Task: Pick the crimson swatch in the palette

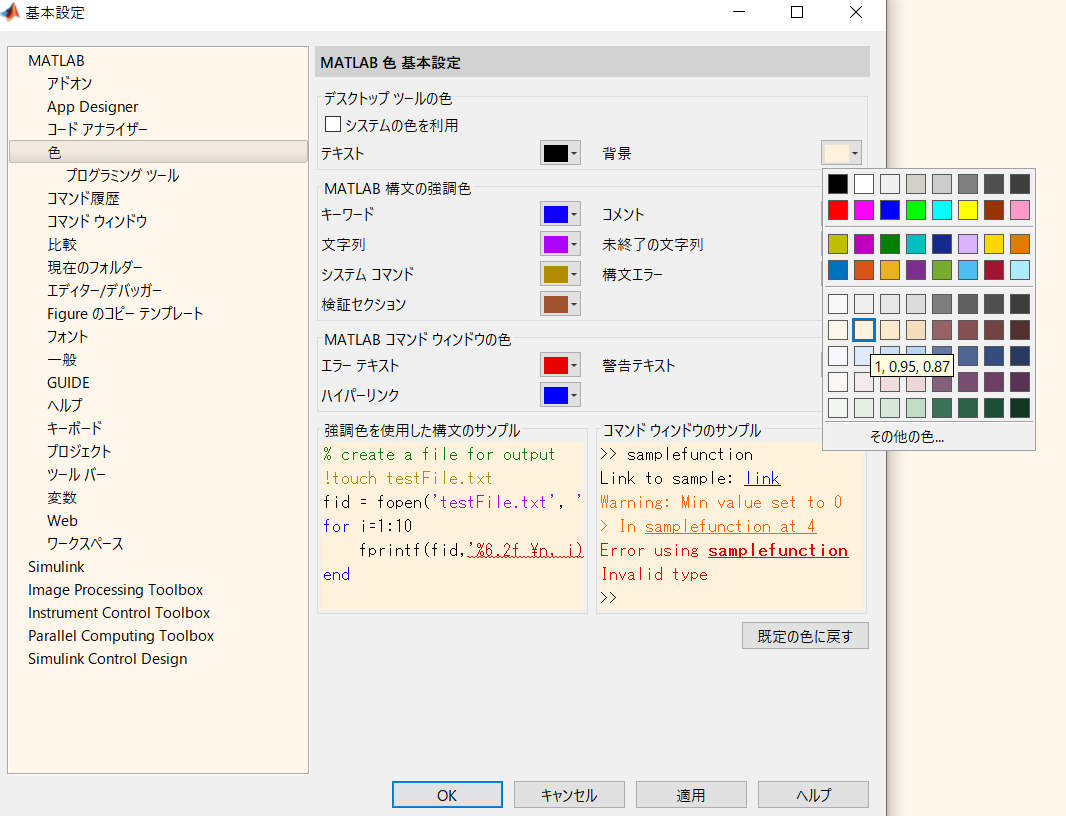Action: [x=994, y=270]
